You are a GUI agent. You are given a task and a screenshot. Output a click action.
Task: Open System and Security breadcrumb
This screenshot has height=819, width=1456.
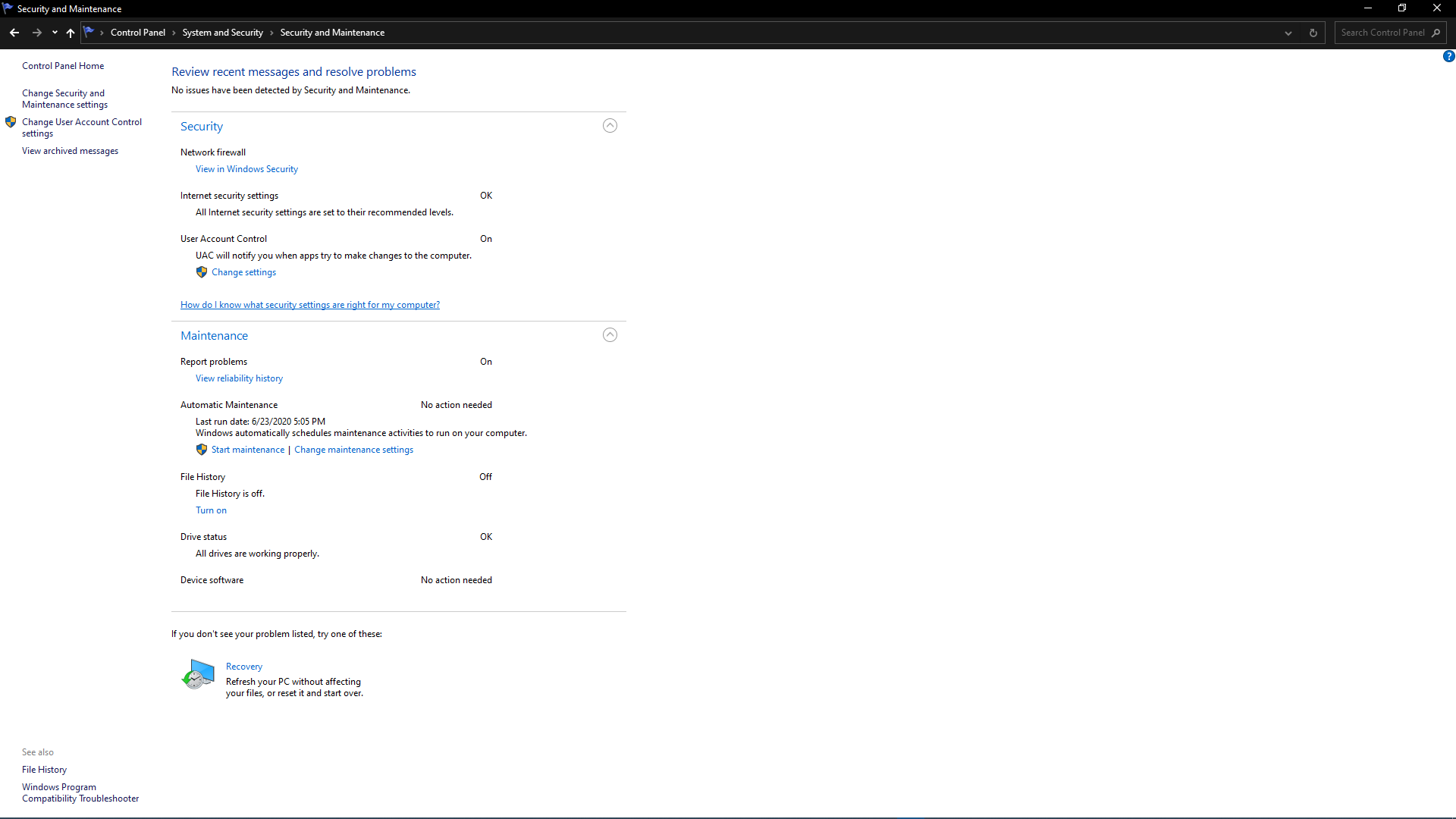[x=223, y=33]
